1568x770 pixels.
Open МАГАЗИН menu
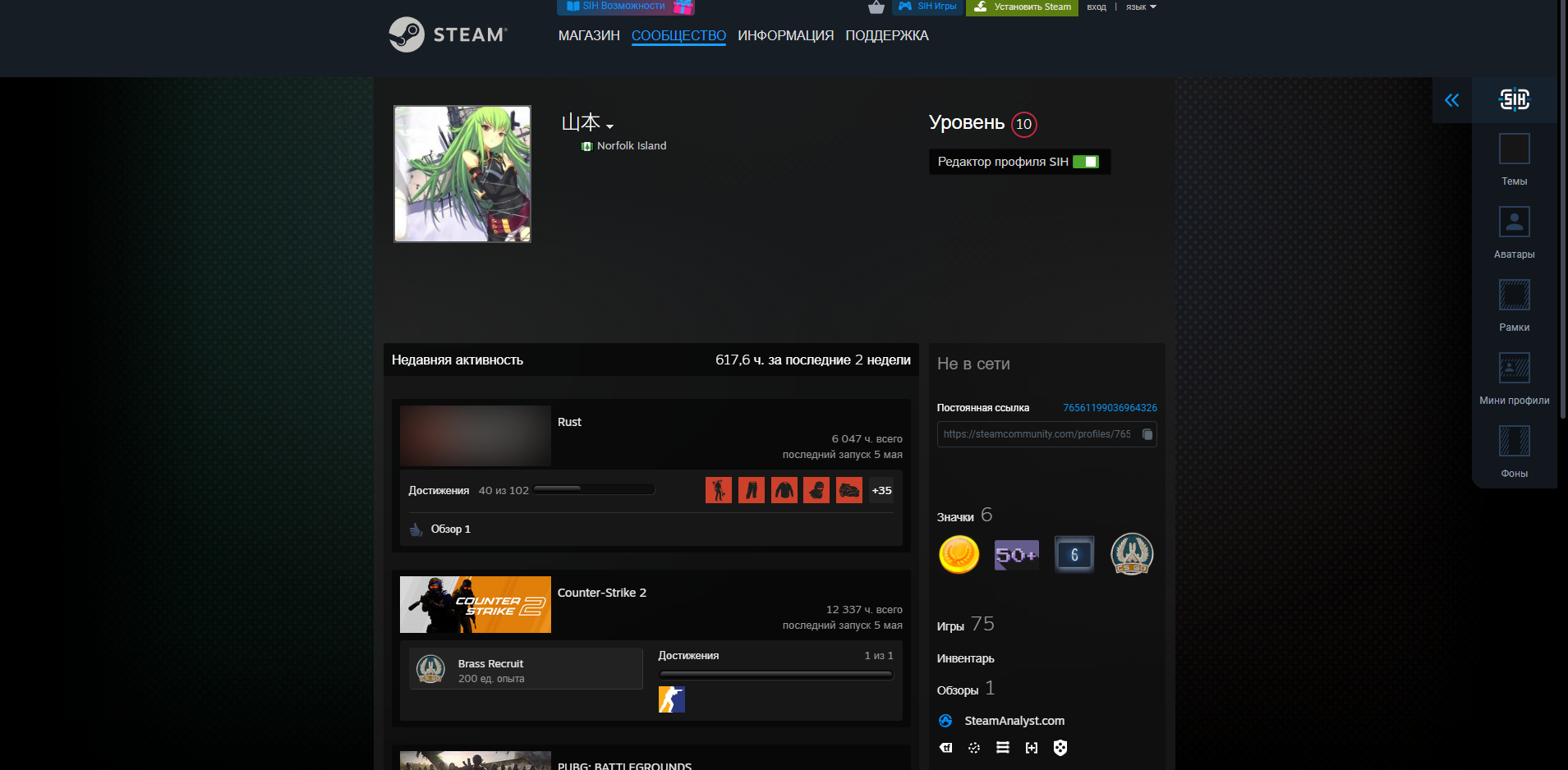(589, 35)
